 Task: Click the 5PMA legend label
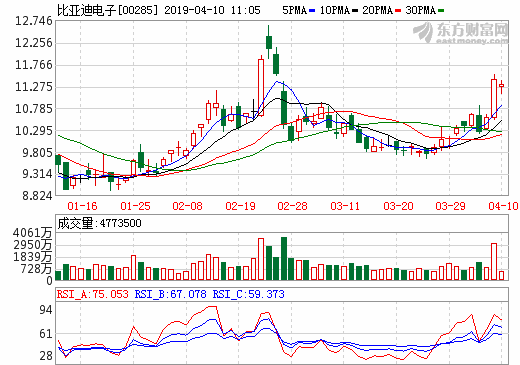pyautogui.click(x=294, y=11)
